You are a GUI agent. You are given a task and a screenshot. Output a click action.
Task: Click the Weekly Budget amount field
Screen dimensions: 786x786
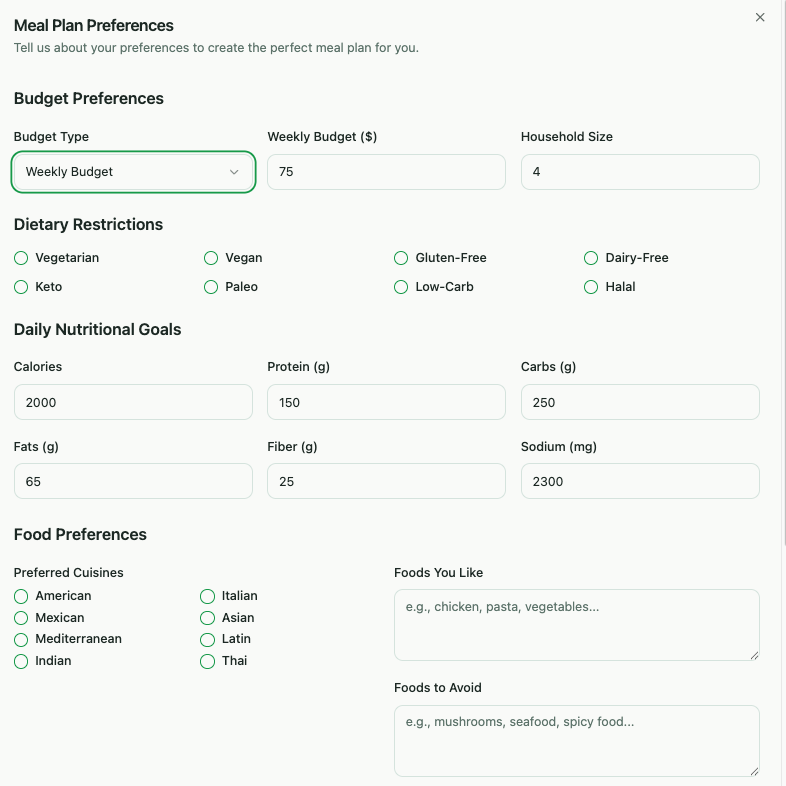(386, 172)
